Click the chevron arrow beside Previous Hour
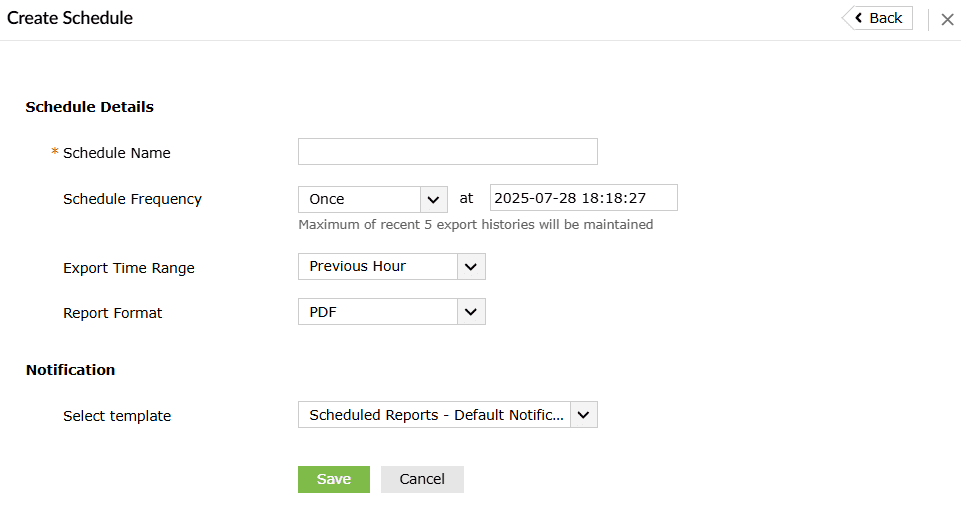961x519 pixels. [x=471, y=266]
